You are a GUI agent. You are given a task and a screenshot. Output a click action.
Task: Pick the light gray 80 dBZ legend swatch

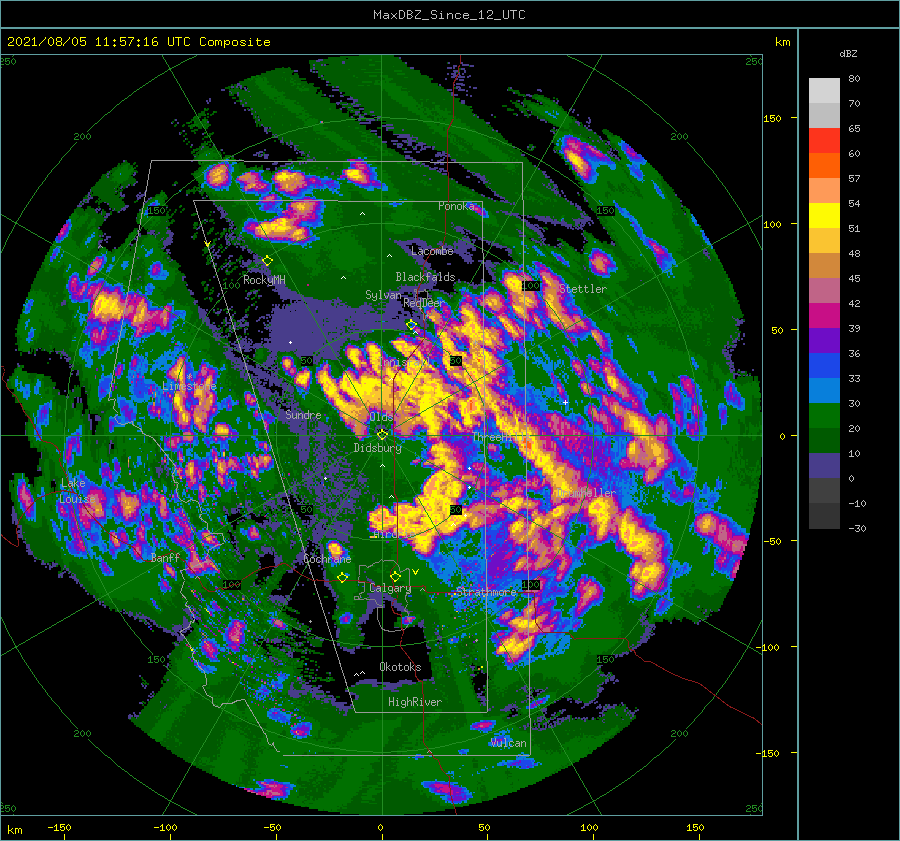click(x=824, y=90)
